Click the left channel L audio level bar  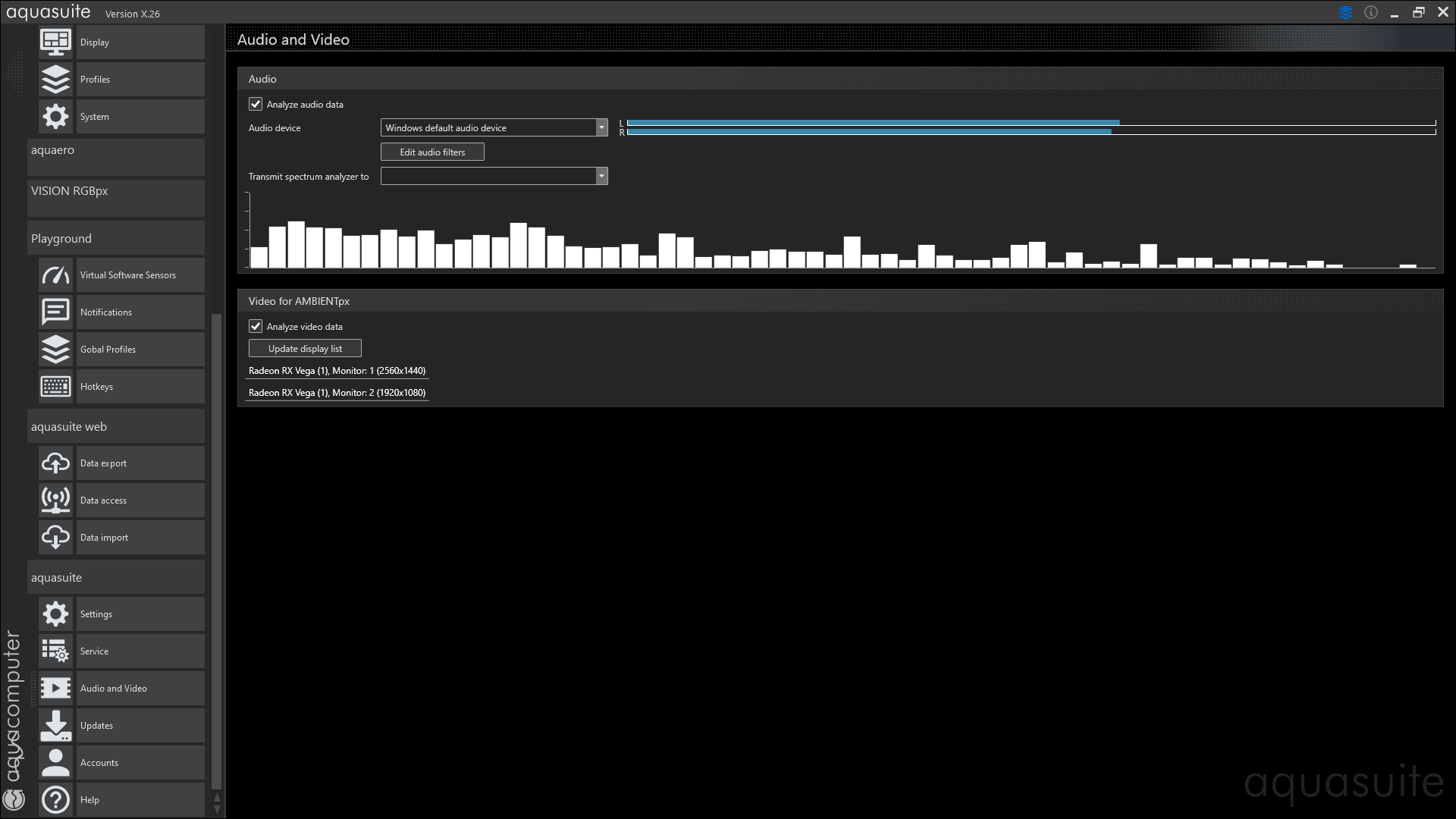coord(1031,122)
